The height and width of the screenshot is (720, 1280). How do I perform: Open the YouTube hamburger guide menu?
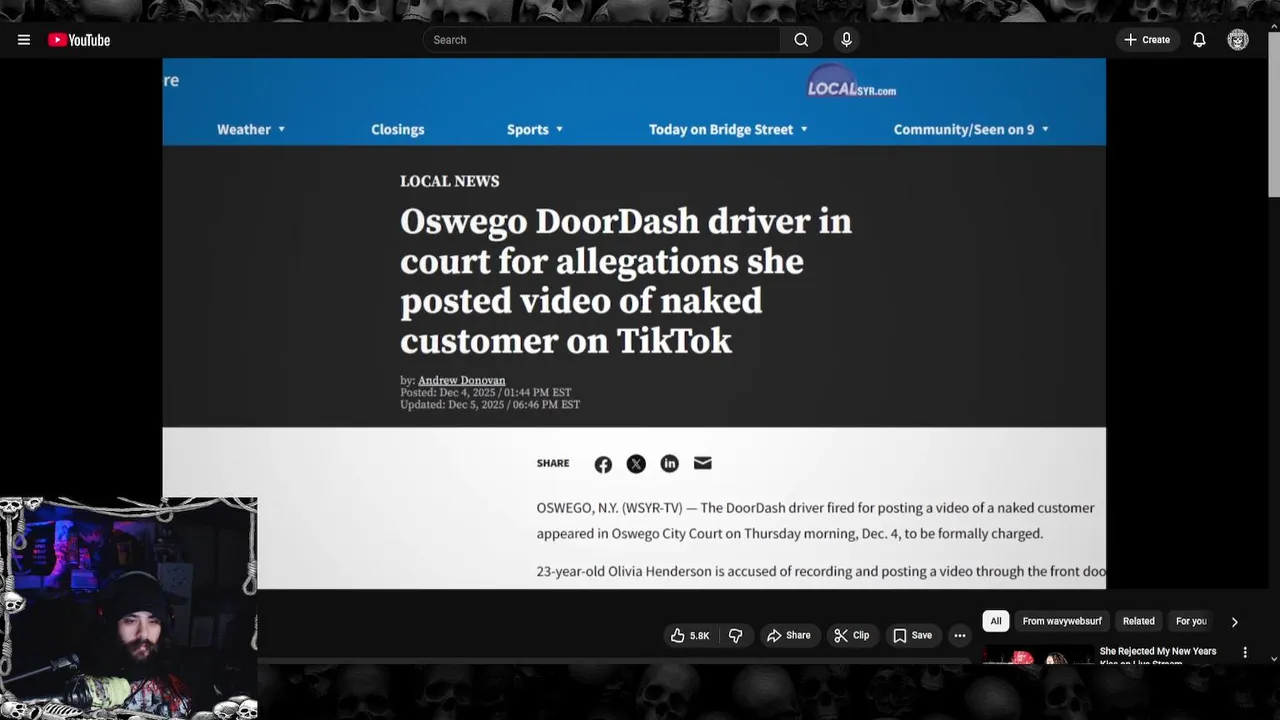24,40
